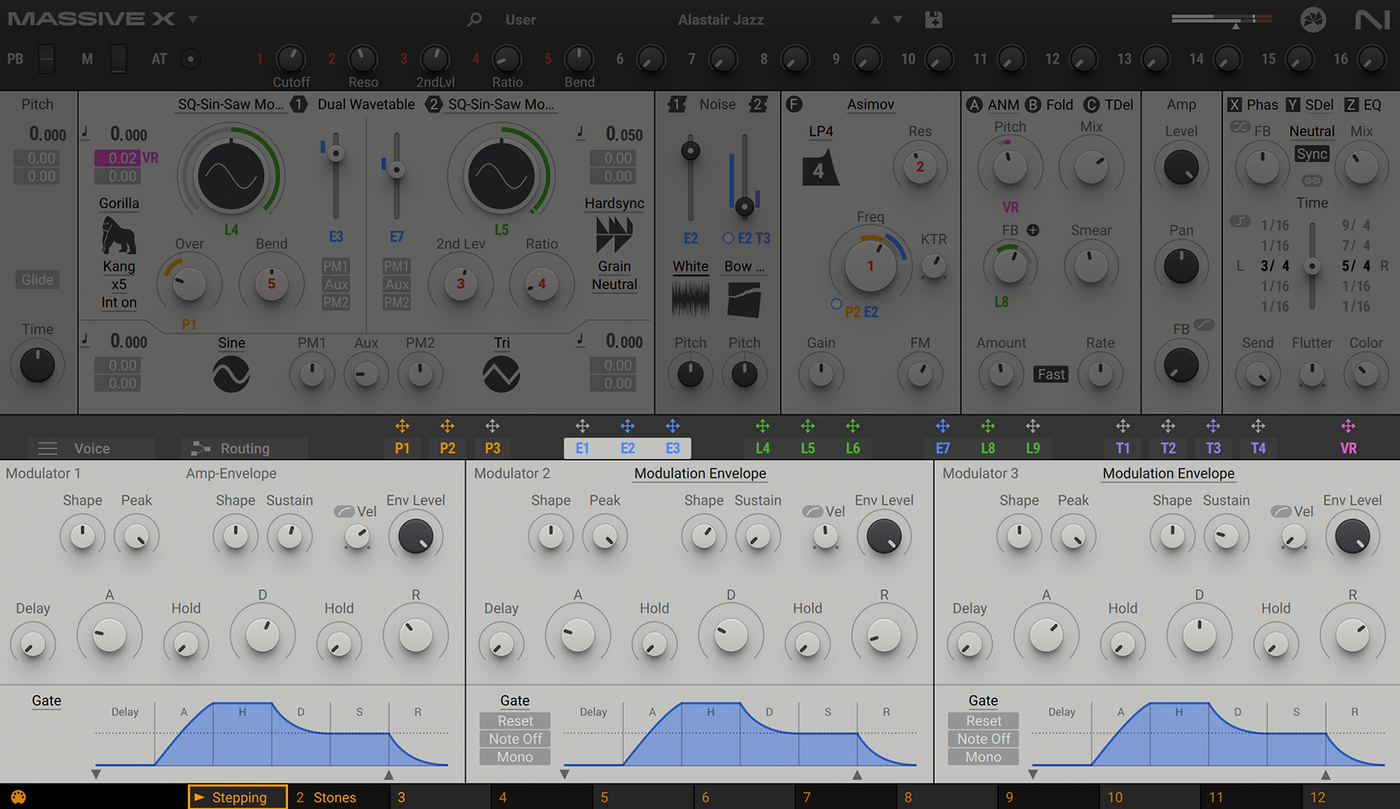Select the Stepping performer slot
Viewport: 1400px width, 809px height.
click(x=238, y=797)
